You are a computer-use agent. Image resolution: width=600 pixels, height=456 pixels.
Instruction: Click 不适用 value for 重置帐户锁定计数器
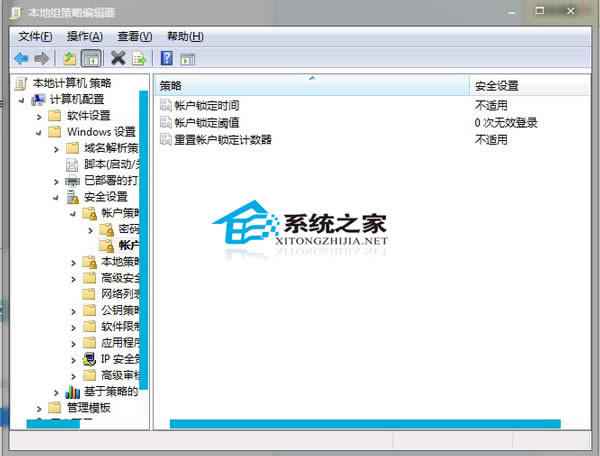(x=491, y=140)
